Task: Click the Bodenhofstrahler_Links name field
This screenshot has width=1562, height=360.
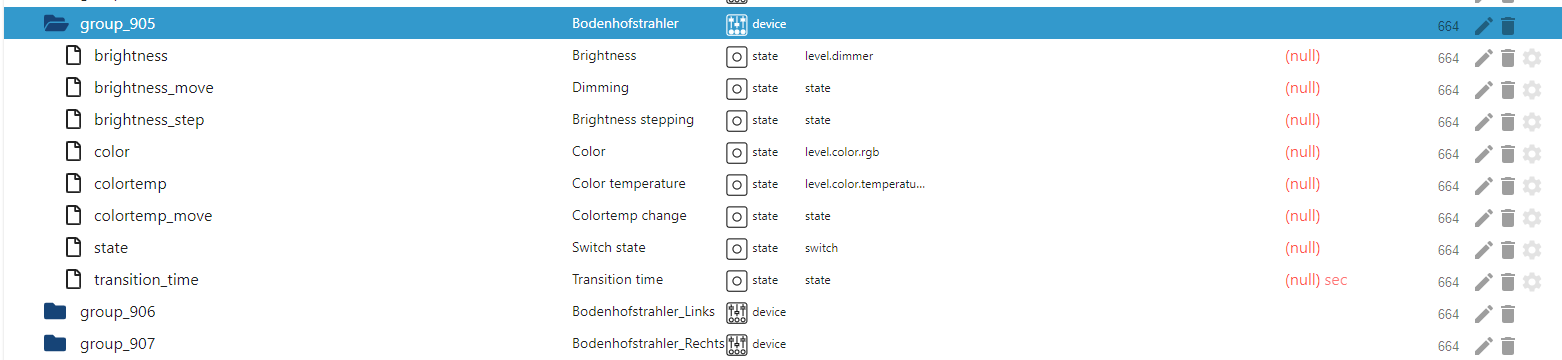Action: click(644, 312)
